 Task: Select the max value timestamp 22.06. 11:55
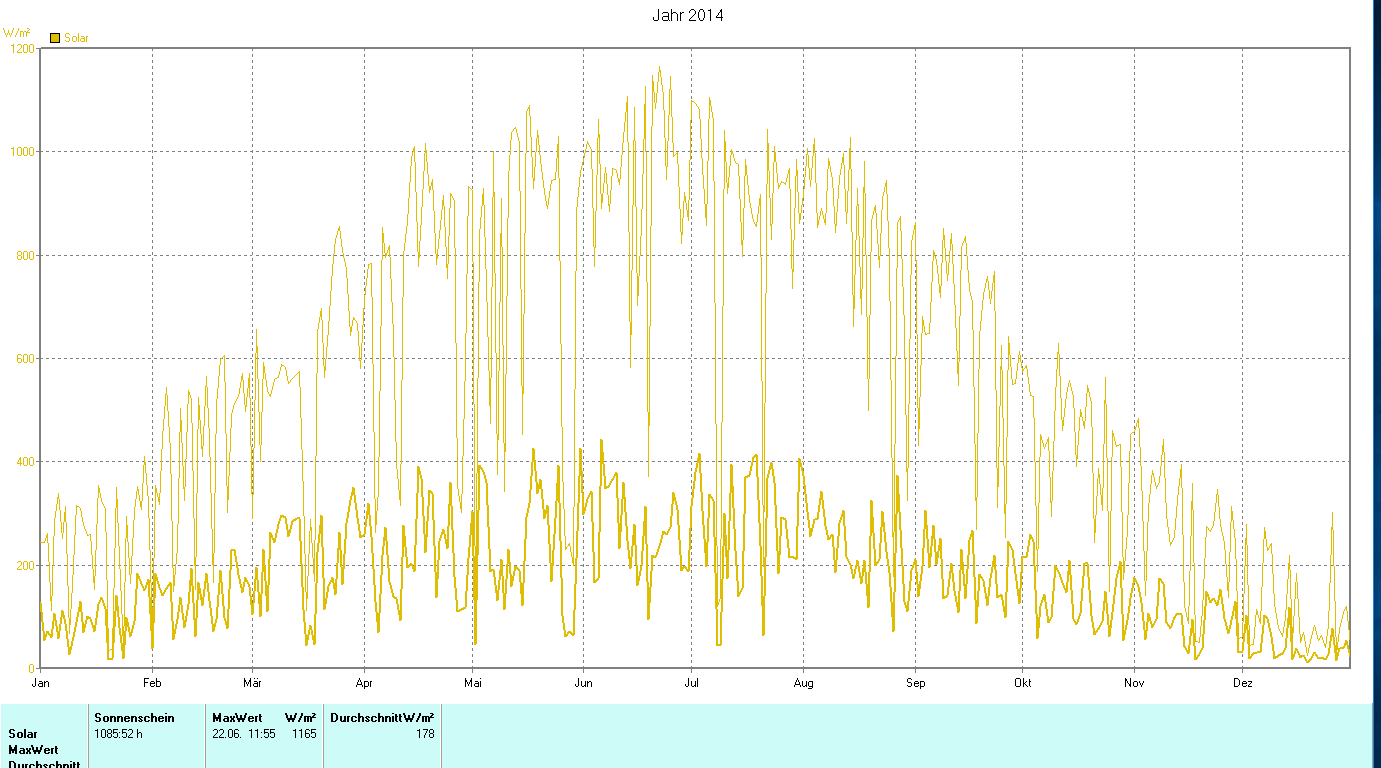245,734
